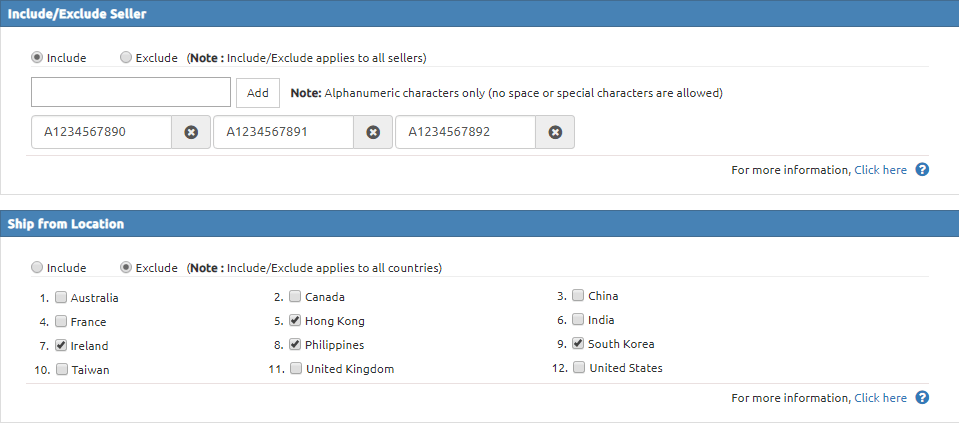Click the Taiwan label
Screen dimensions: 959x423
point(91,370)
